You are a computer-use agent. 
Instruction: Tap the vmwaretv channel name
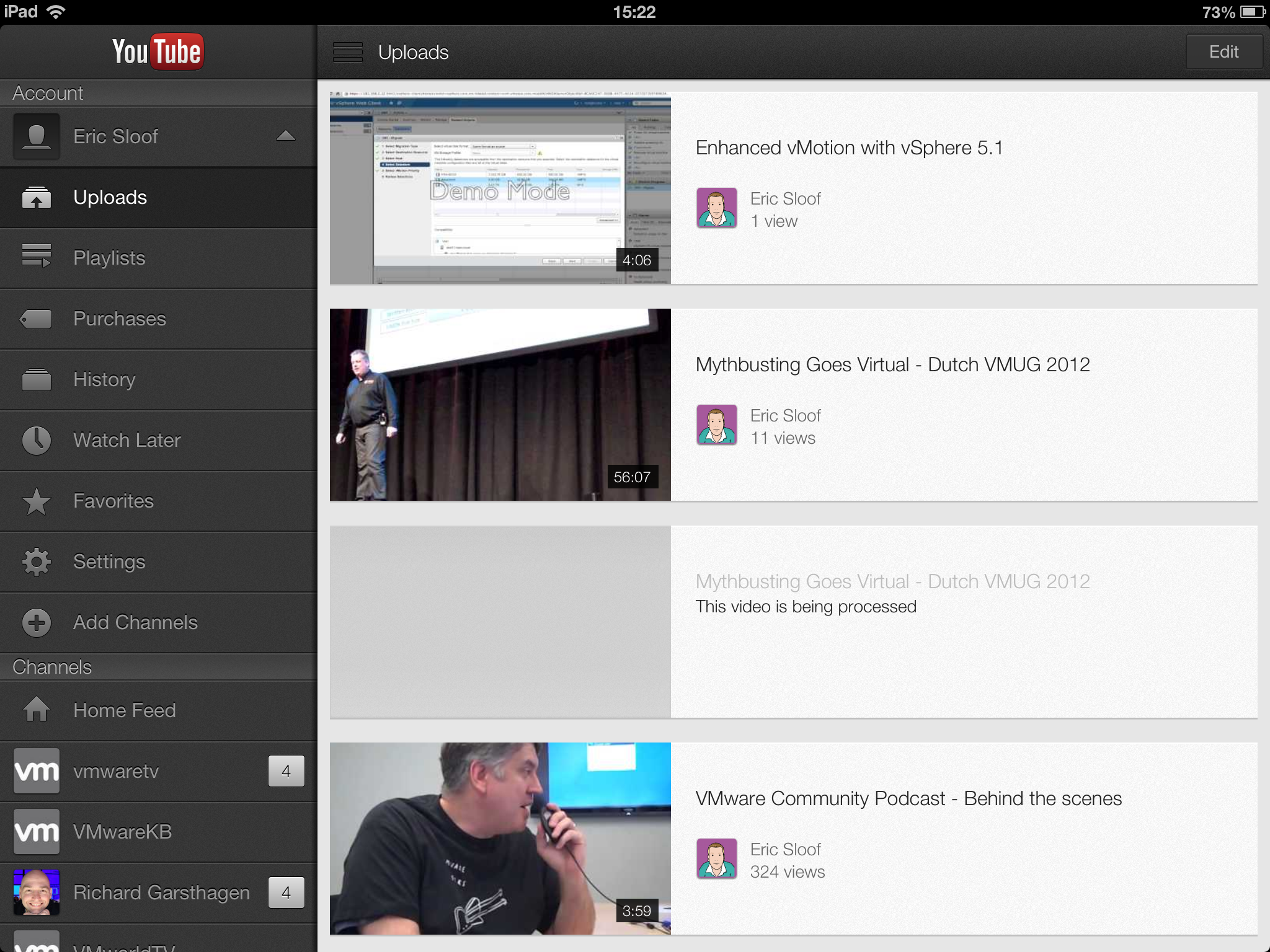point(116,771)
